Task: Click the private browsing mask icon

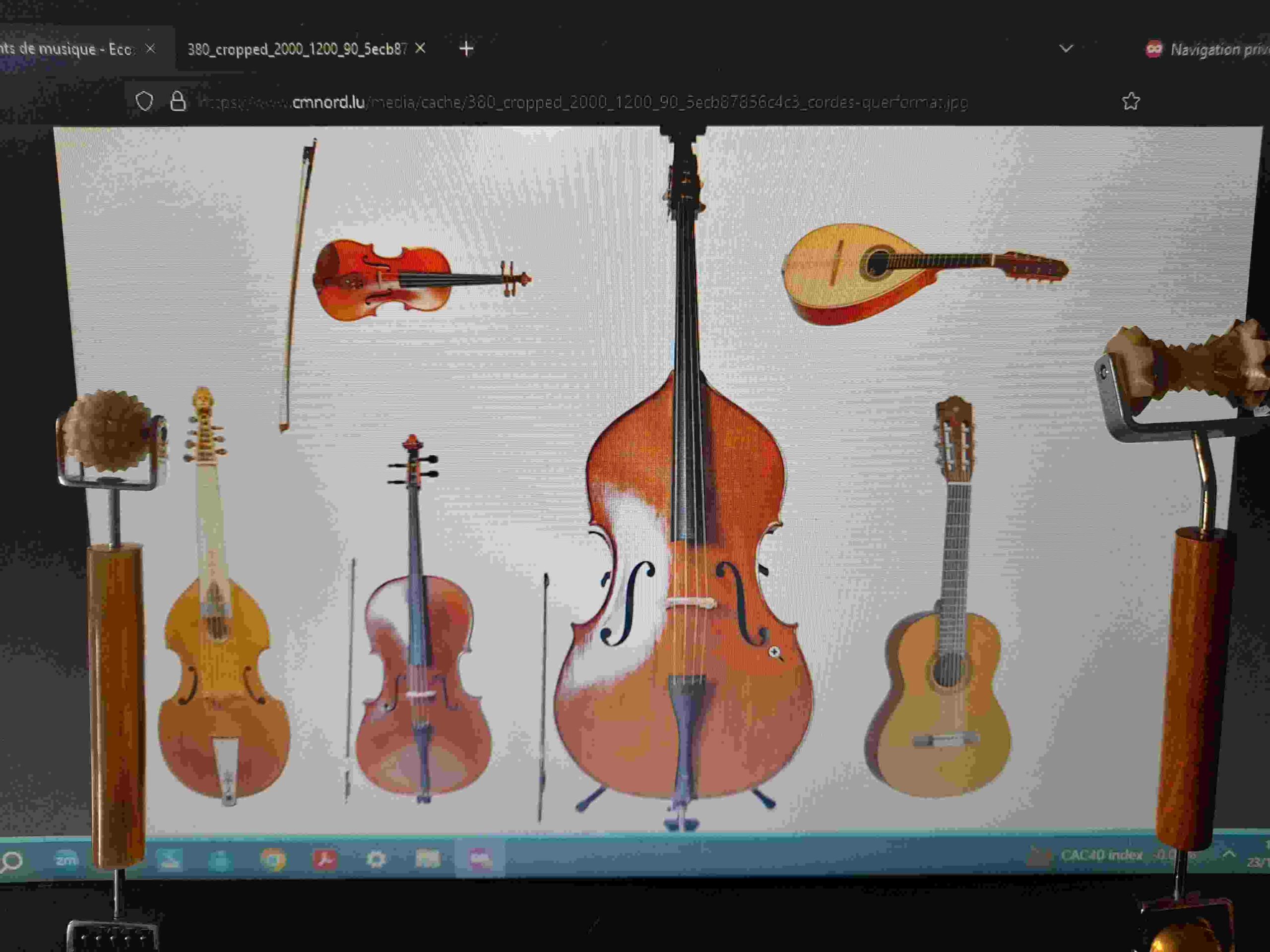Action: [1153, 49]
